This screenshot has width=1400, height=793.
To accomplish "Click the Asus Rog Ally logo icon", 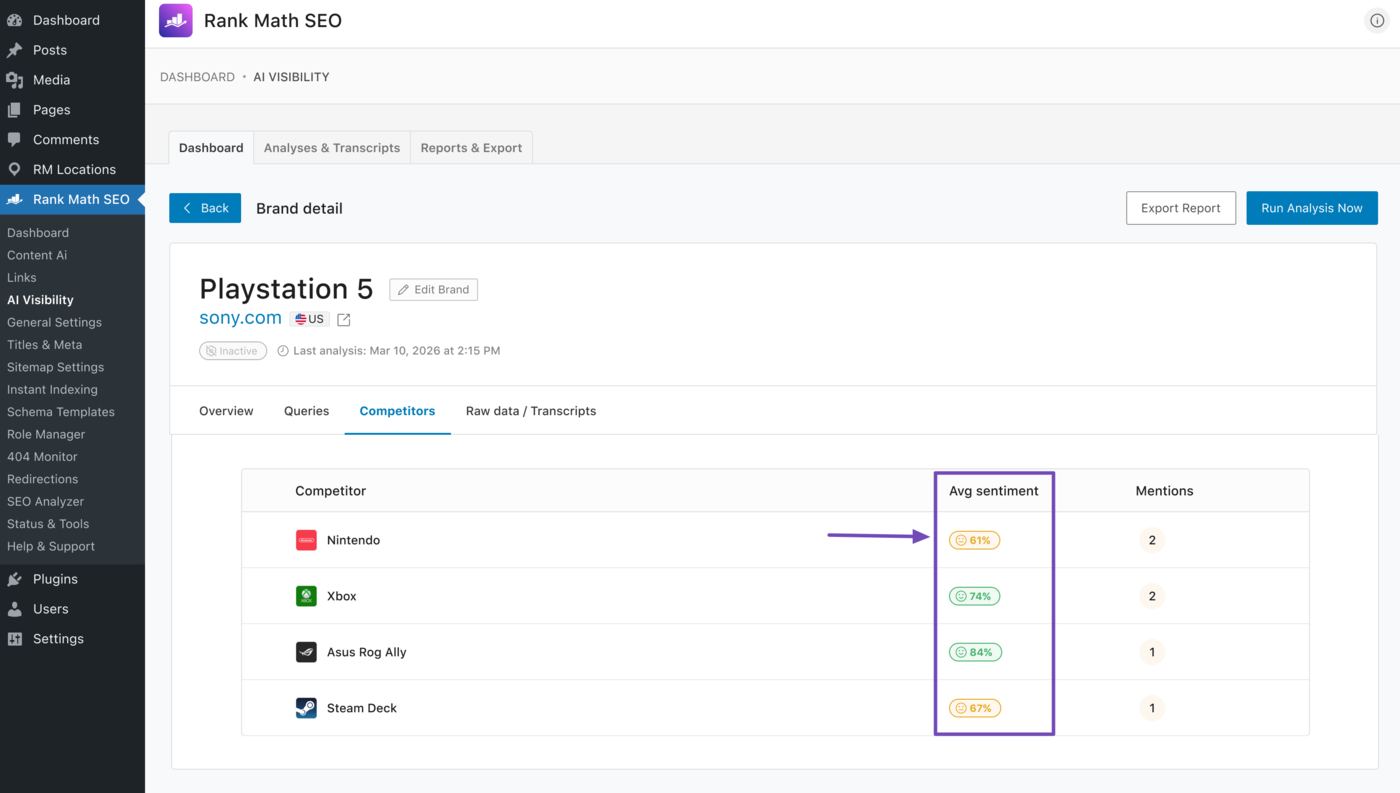I will click(306, 652).
